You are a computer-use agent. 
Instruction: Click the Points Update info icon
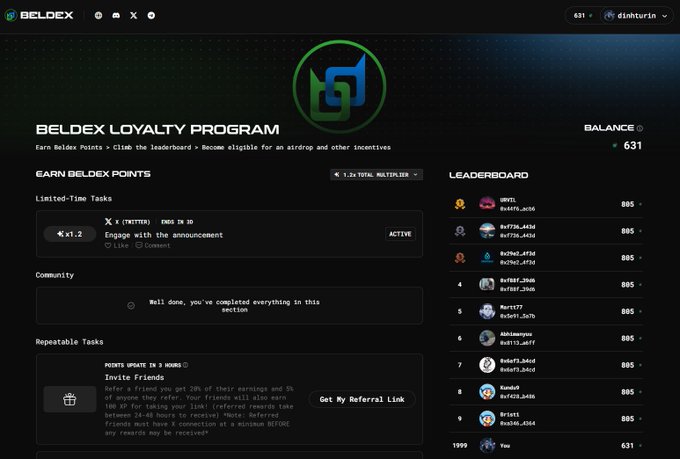point(186,365)
